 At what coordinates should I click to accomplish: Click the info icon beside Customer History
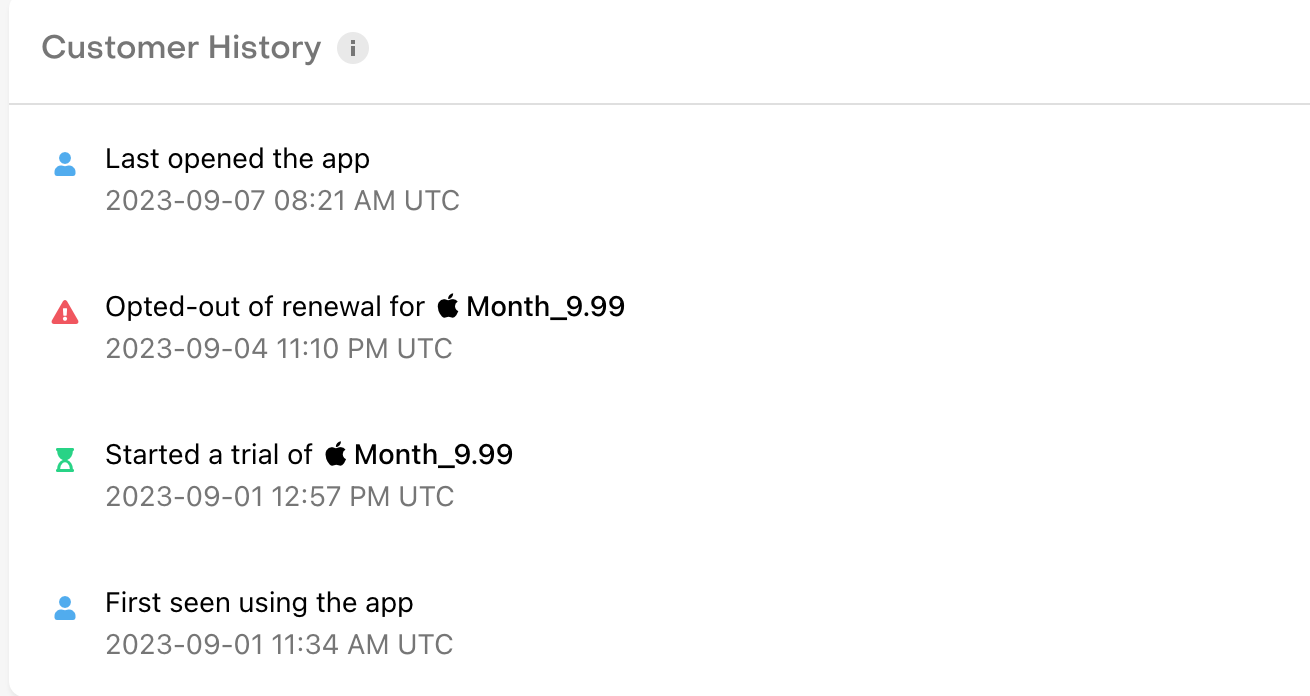(353, 48)
